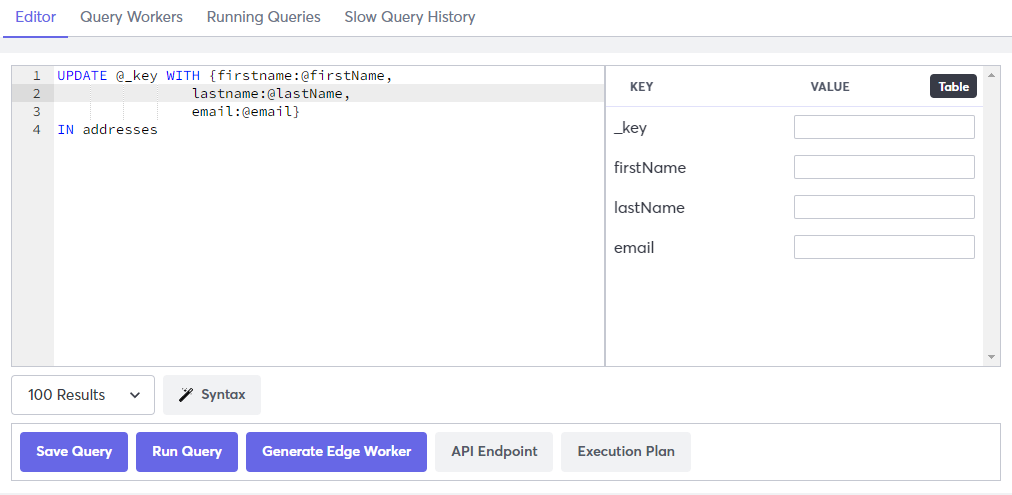Click the lastName value input box

click(x=884, y=207)
